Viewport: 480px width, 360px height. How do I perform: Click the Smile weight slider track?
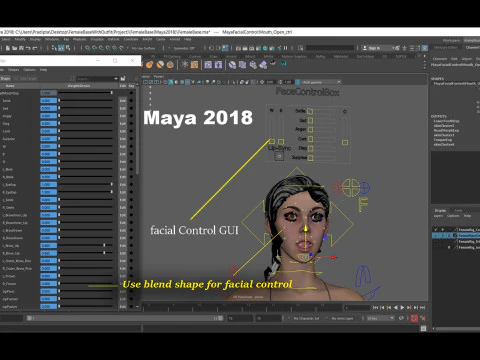pos(86,100)
